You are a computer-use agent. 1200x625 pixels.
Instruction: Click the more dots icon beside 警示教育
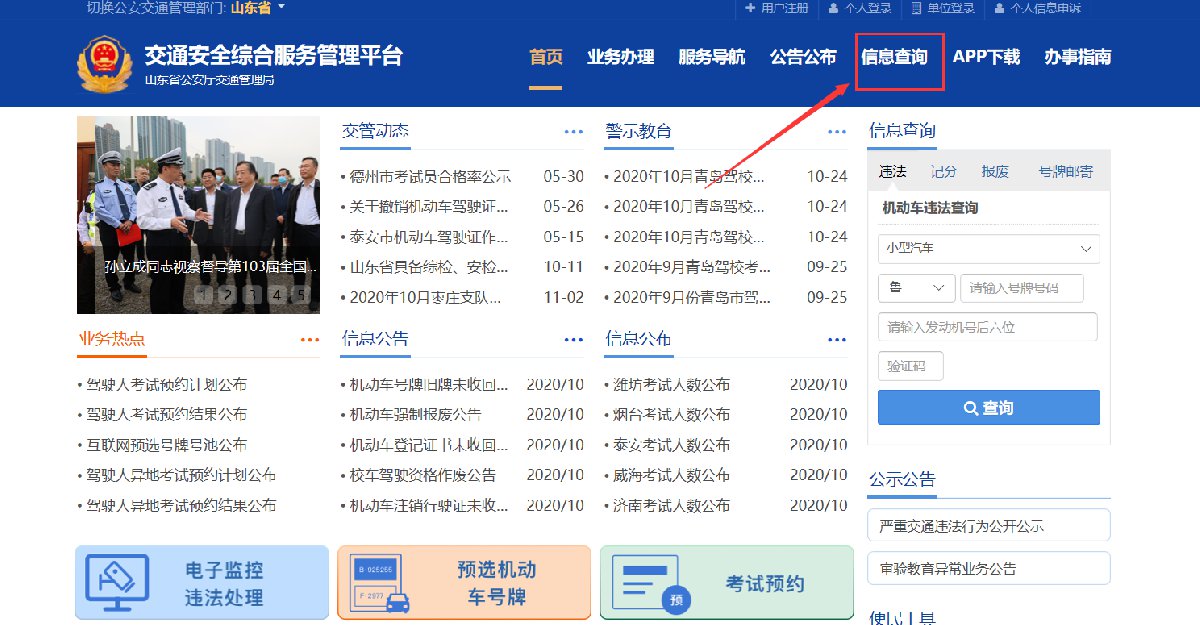(x=836, y=132)
